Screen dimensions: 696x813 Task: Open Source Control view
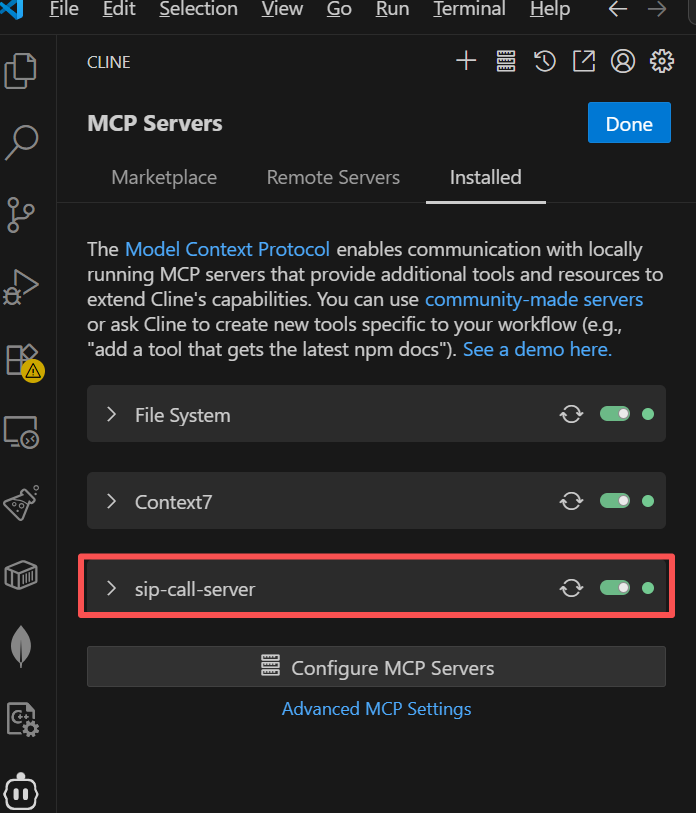(x=21, y=215)
